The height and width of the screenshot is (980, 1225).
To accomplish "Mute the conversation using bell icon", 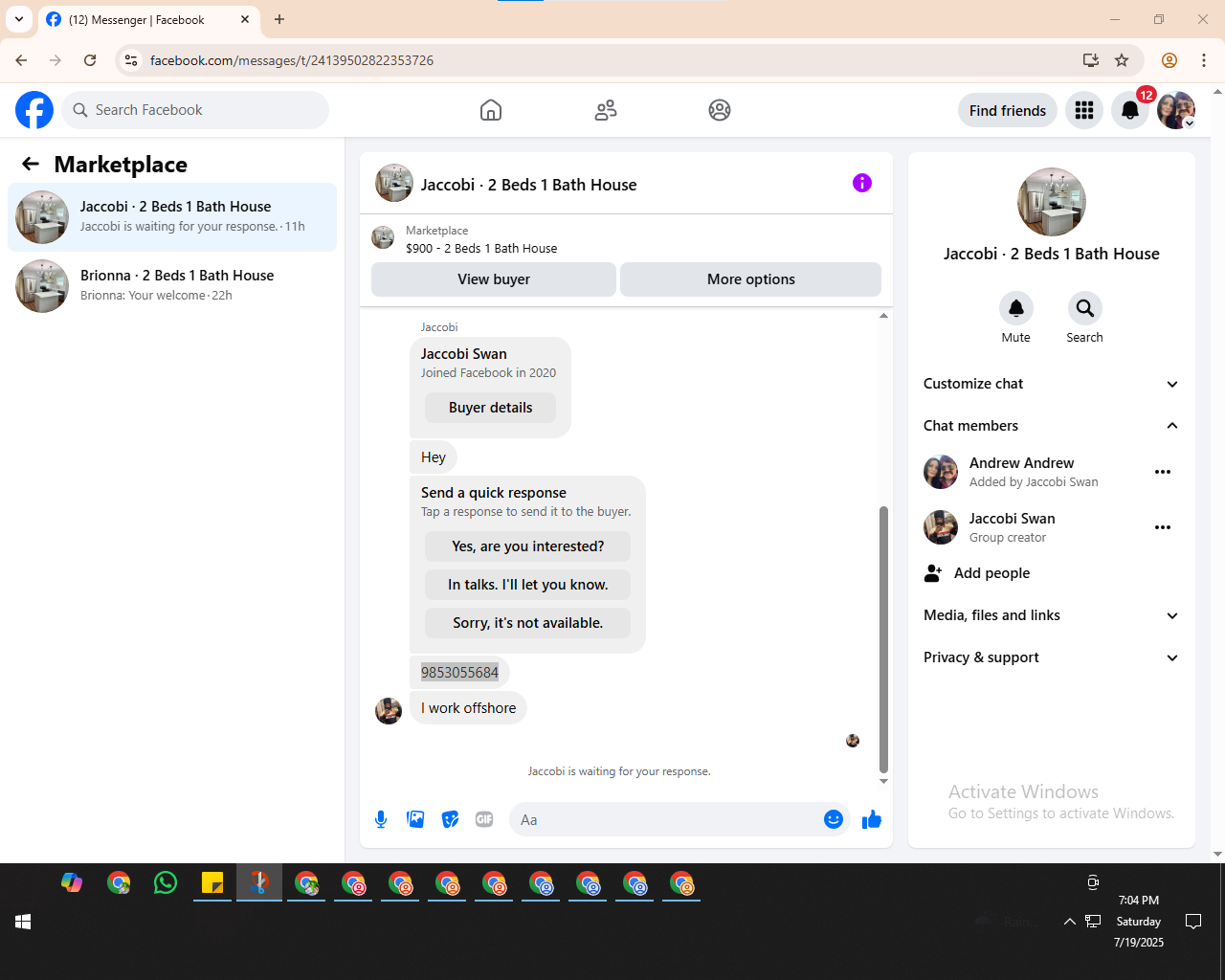I will click(1016, 308).
